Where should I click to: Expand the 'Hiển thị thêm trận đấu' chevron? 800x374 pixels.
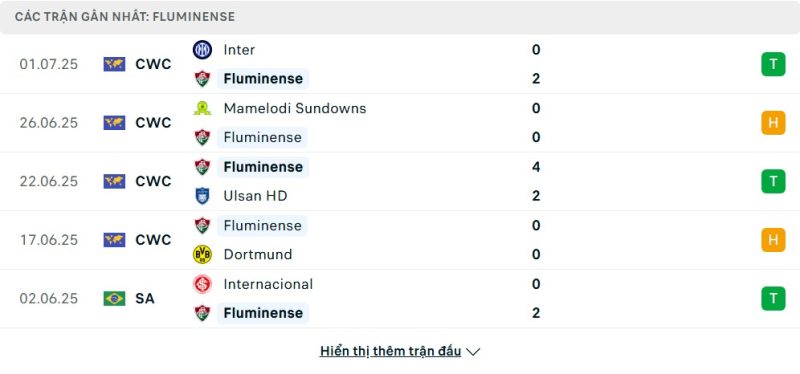[473, 352]
